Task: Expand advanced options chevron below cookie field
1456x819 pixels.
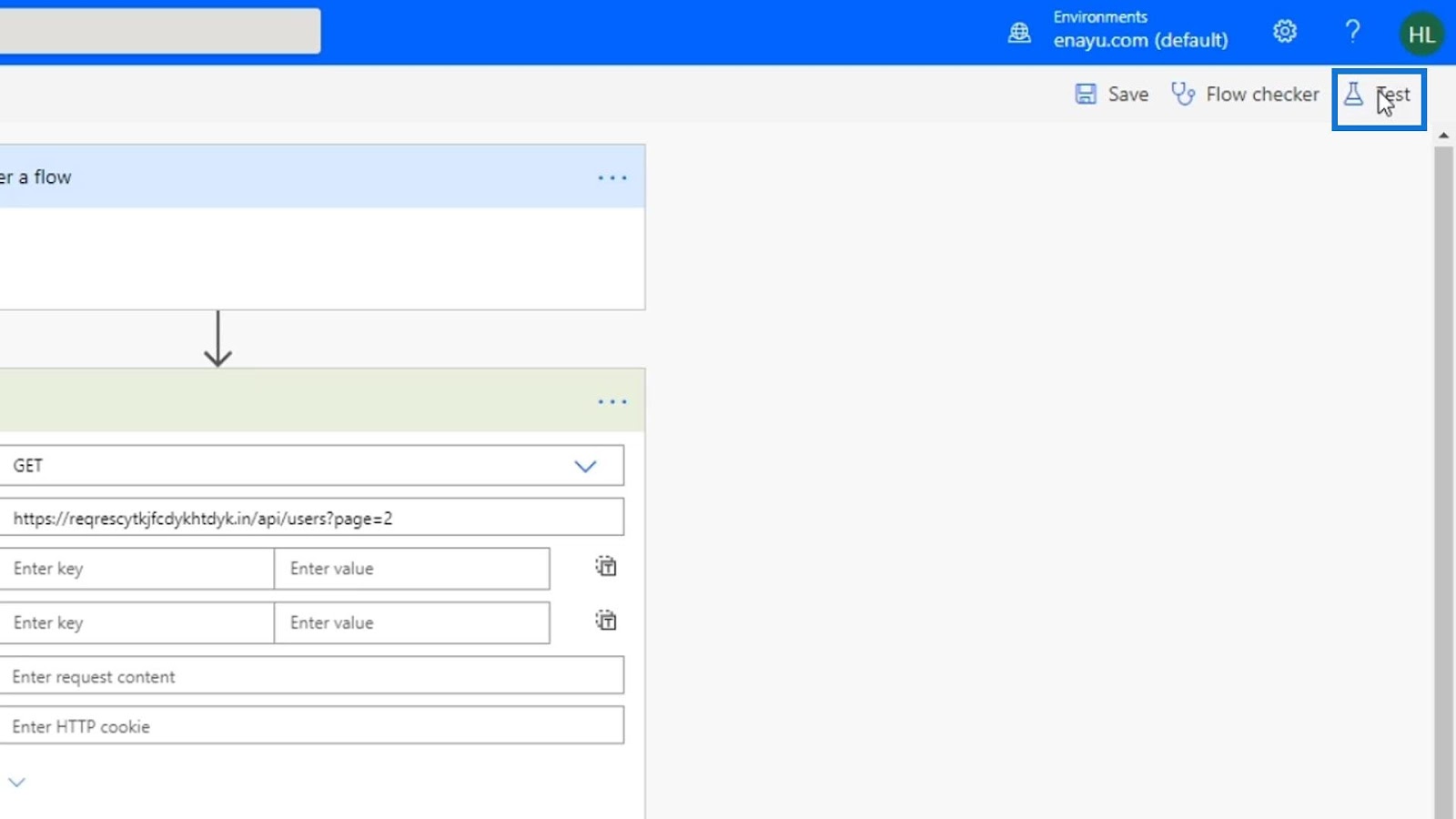Action: point(16,782)
